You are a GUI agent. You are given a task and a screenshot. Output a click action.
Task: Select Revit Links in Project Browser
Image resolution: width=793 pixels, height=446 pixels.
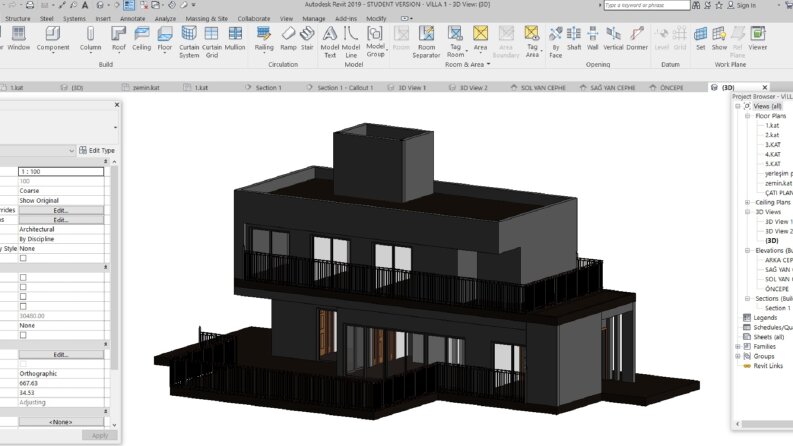point(768,366)
